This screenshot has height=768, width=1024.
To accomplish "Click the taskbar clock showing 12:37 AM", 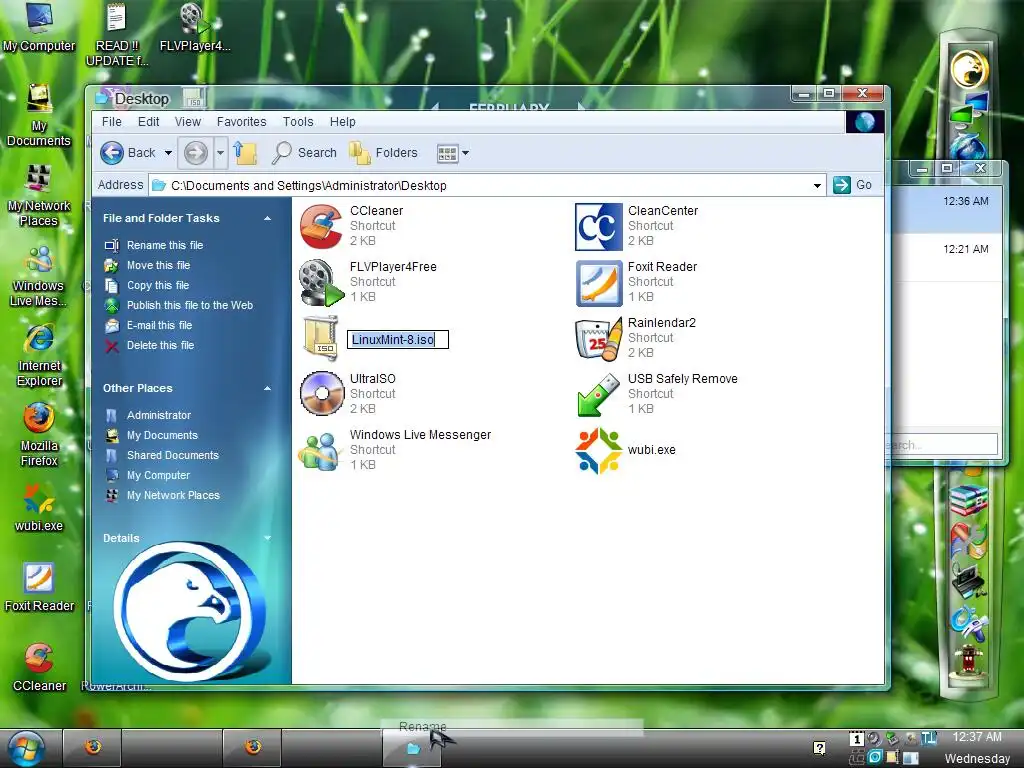I will tap(976, 737).
